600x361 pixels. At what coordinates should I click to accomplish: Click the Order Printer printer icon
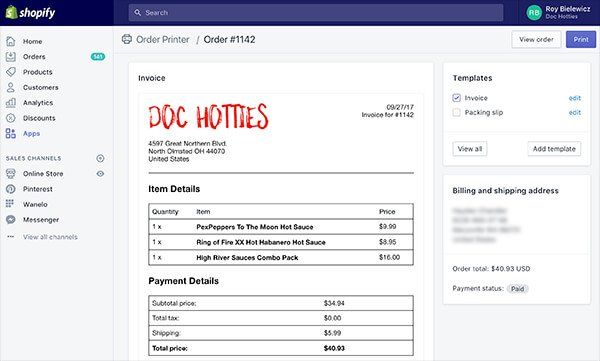(127, 39)
